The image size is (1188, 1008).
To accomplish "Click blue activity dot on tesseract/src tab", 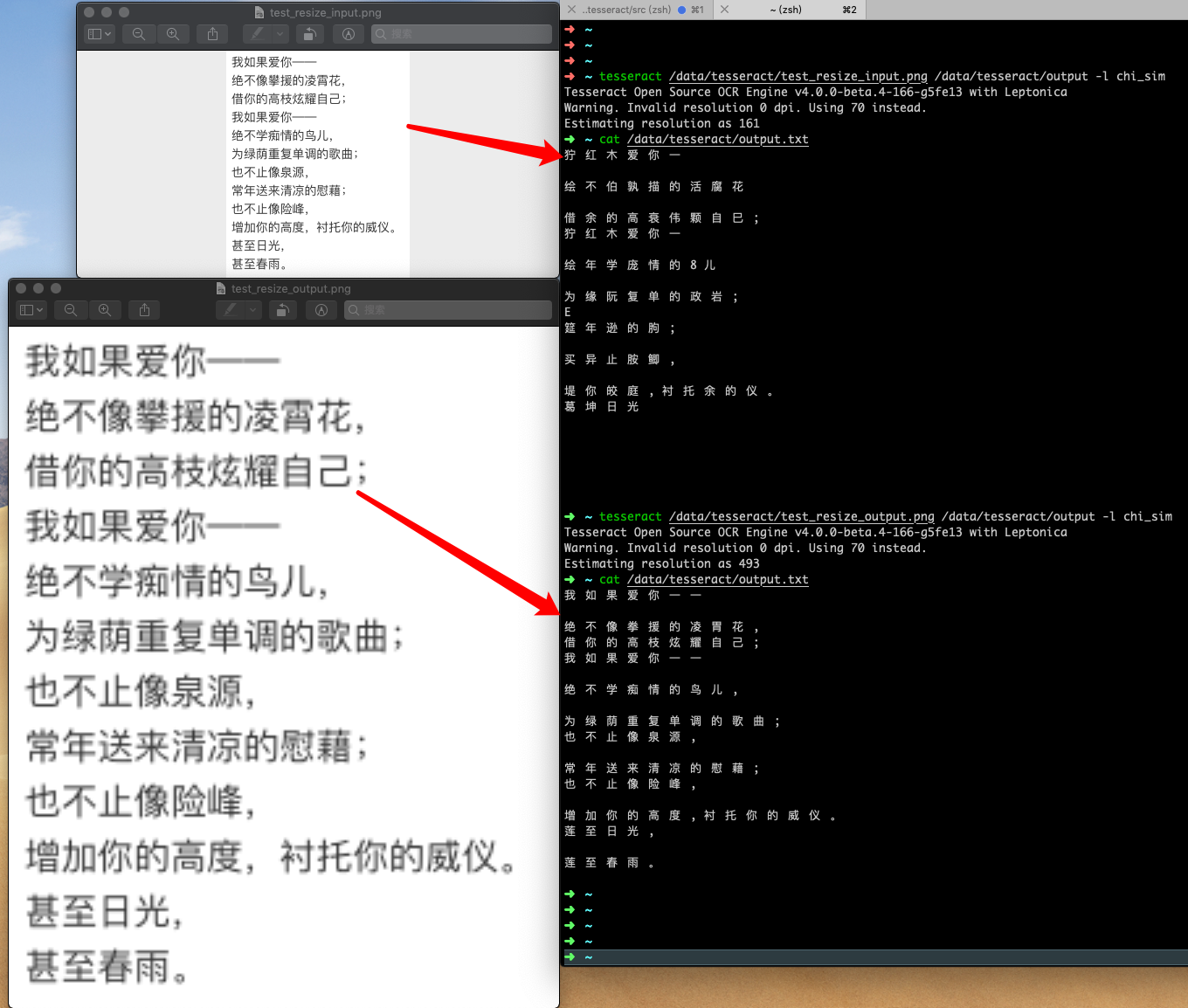I will (682, 10).
